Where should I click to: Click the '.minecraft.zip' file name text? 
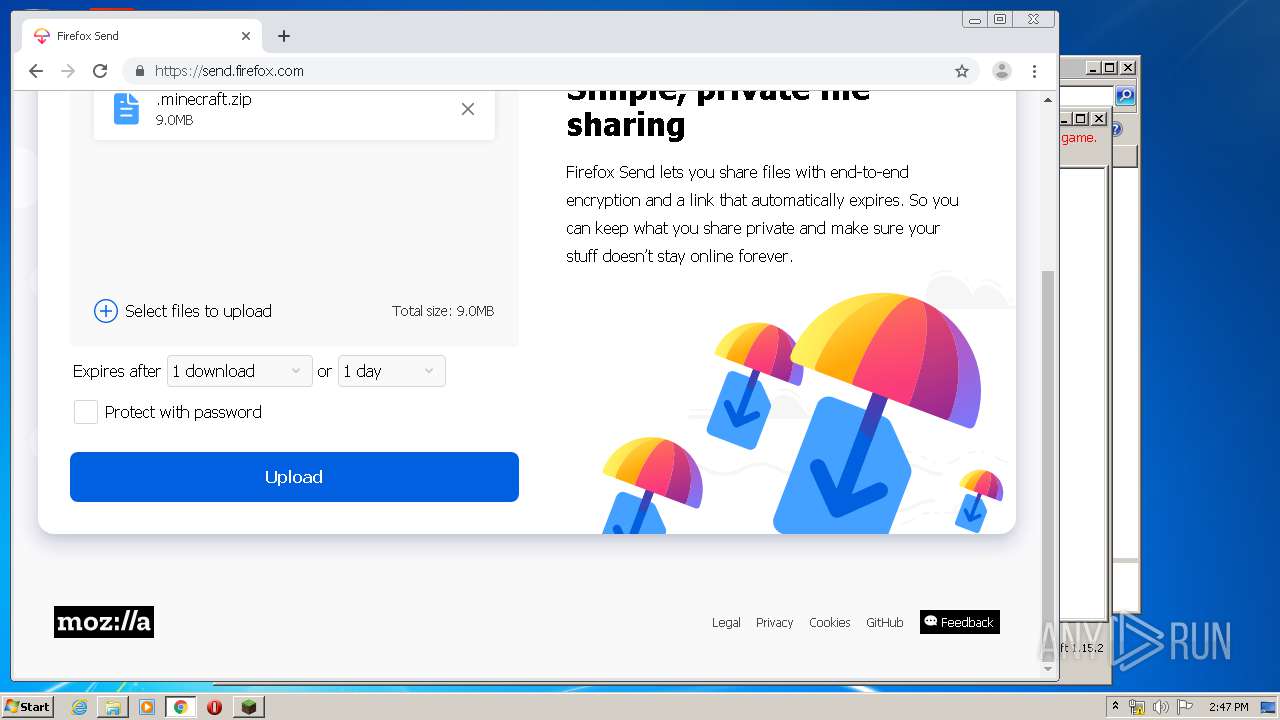coord(203,99)
